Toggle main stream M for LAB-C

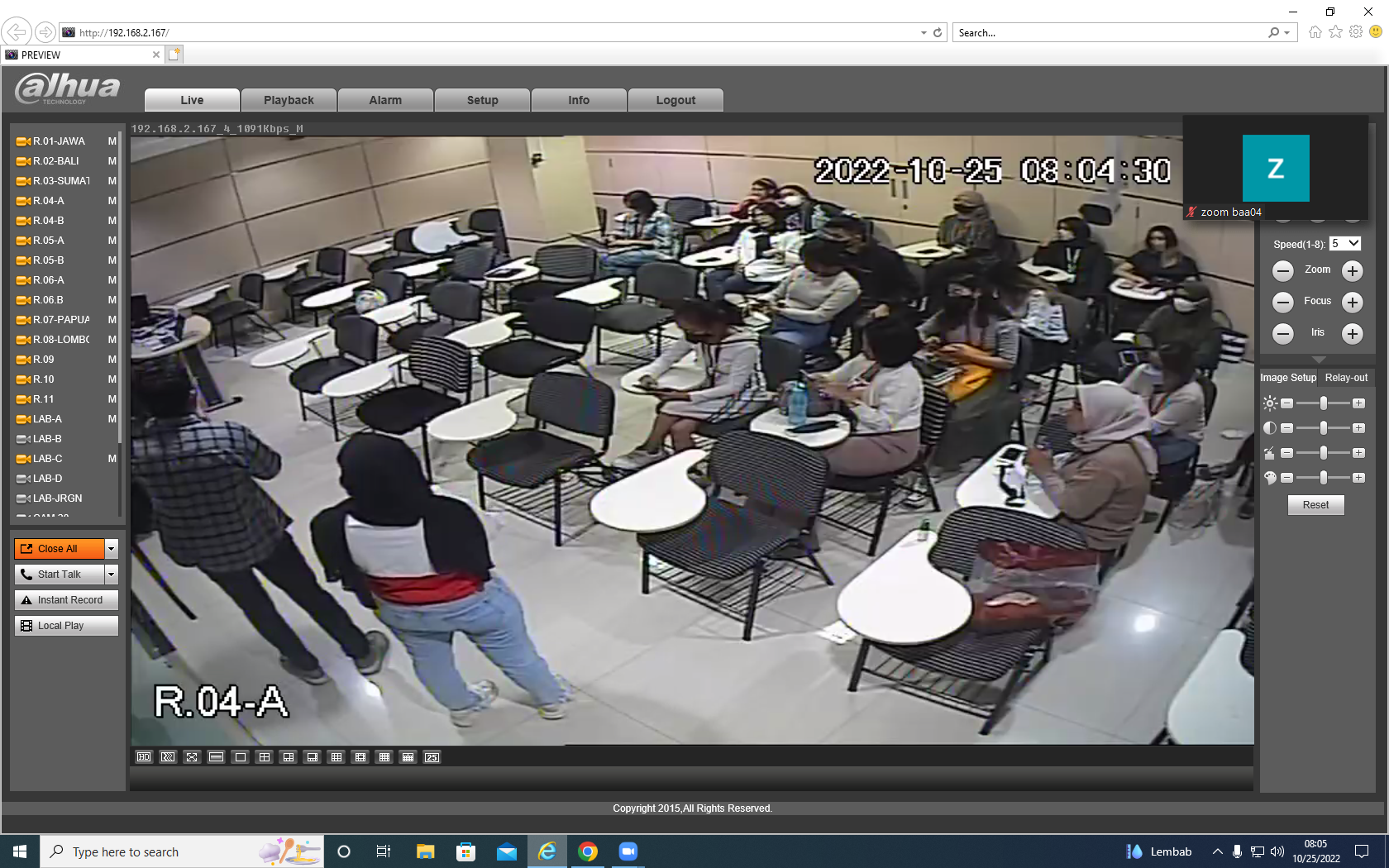pos(112,459)
